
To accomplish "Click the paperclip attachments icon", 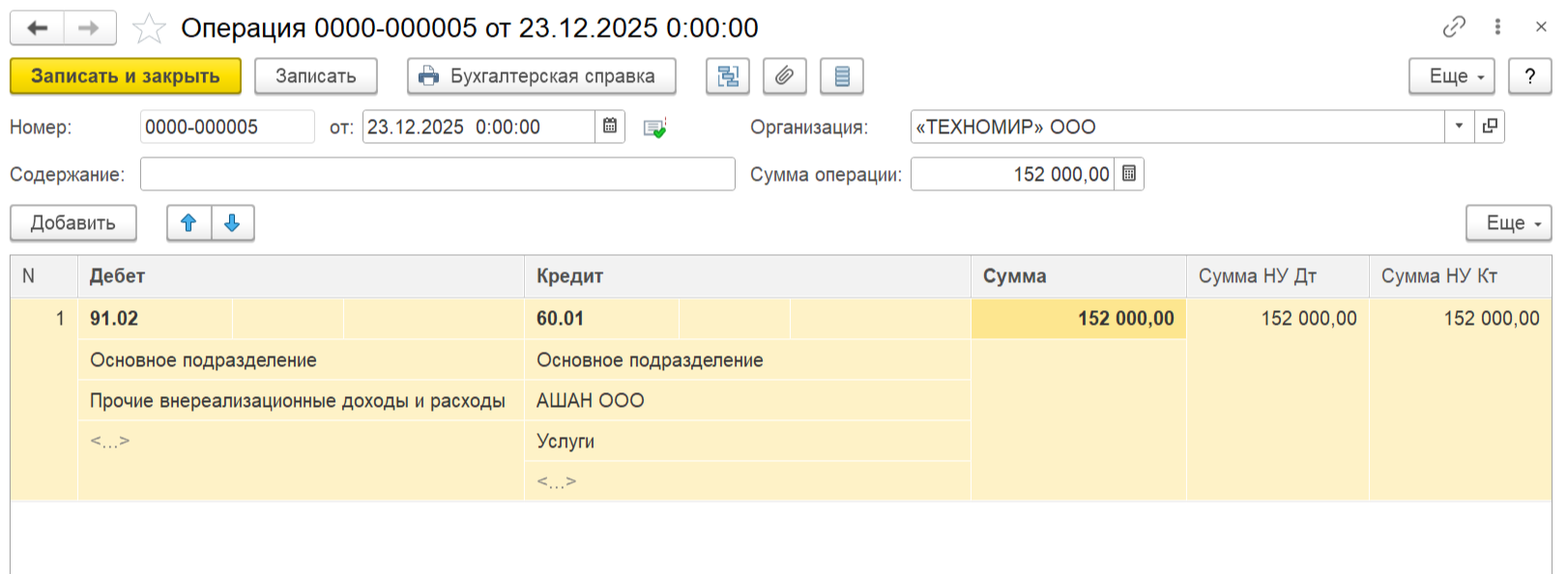I will (x=784, y=76).
